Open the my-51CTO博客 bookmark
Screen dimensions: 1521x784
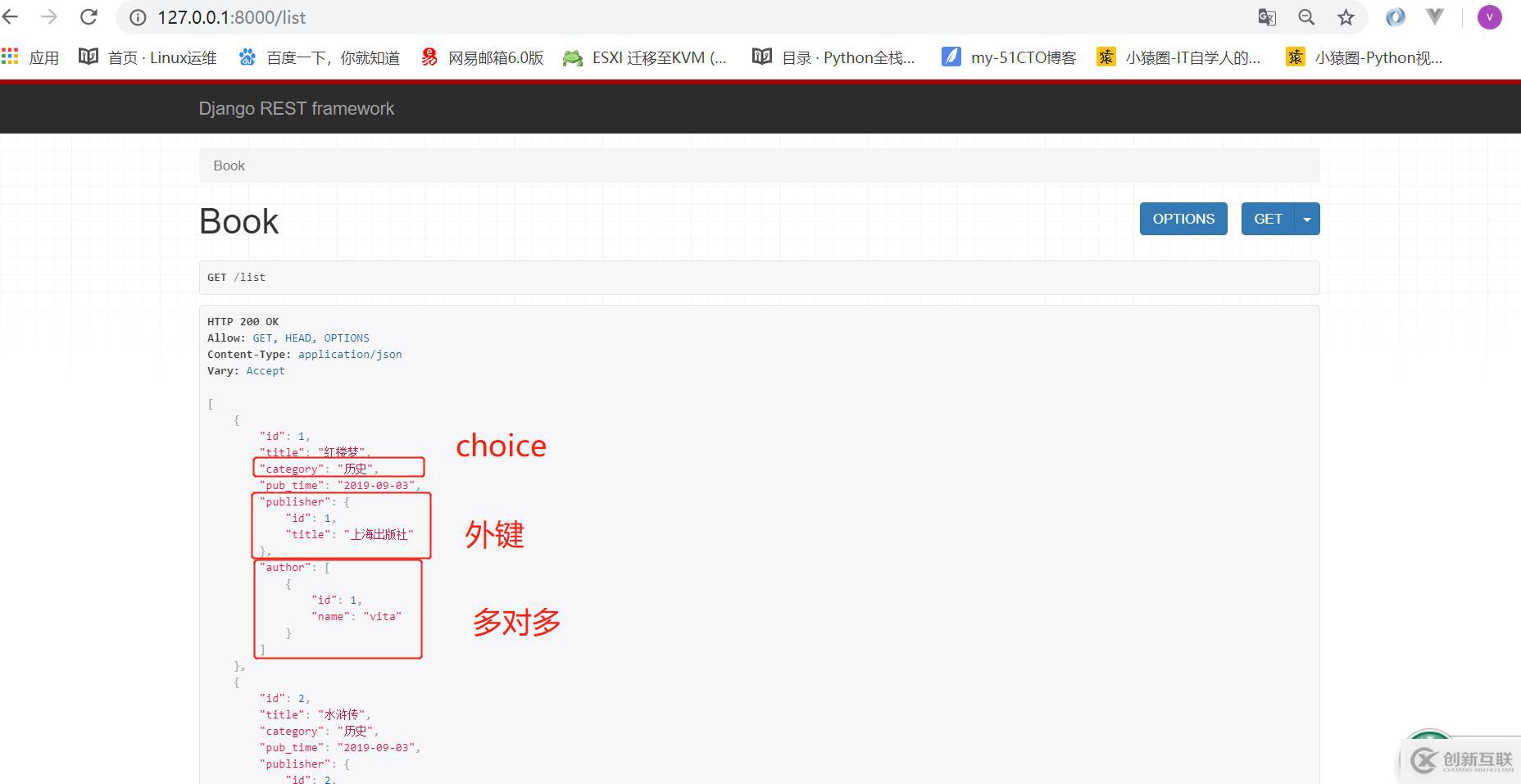tap(1010, 57)
